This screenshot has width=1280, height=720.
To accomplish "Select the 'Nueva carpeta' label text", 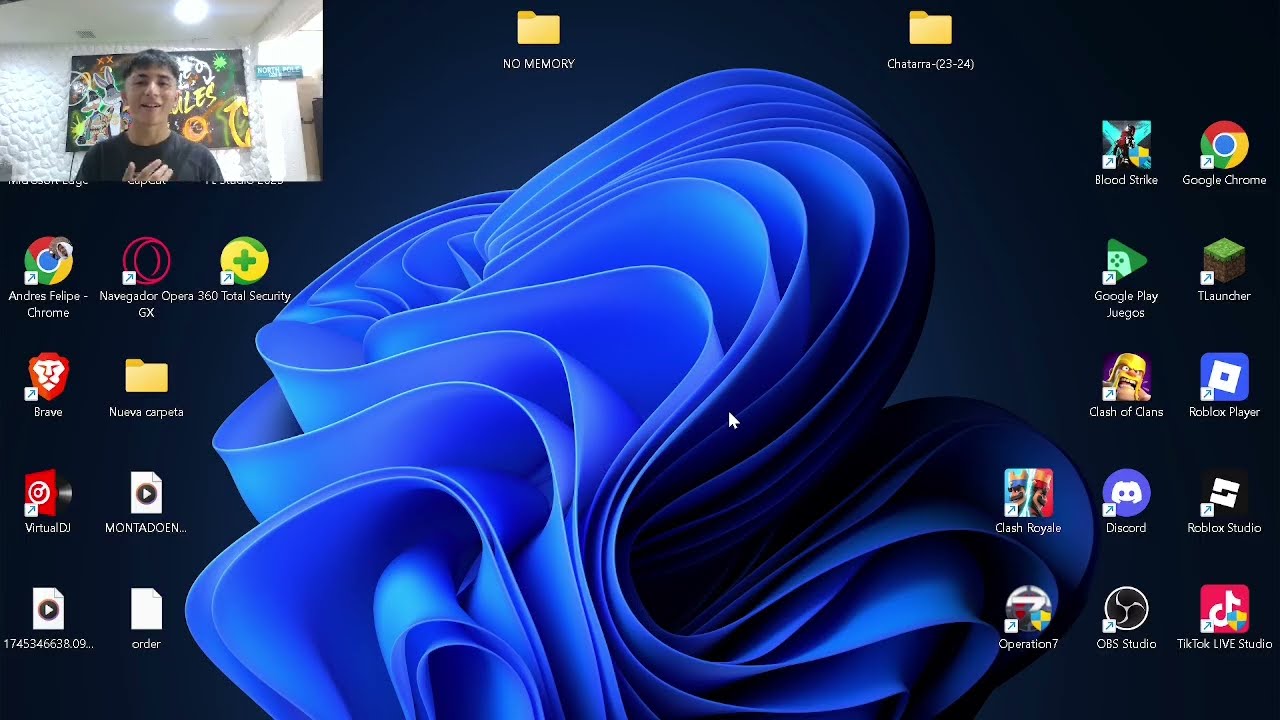I will 146,412.
